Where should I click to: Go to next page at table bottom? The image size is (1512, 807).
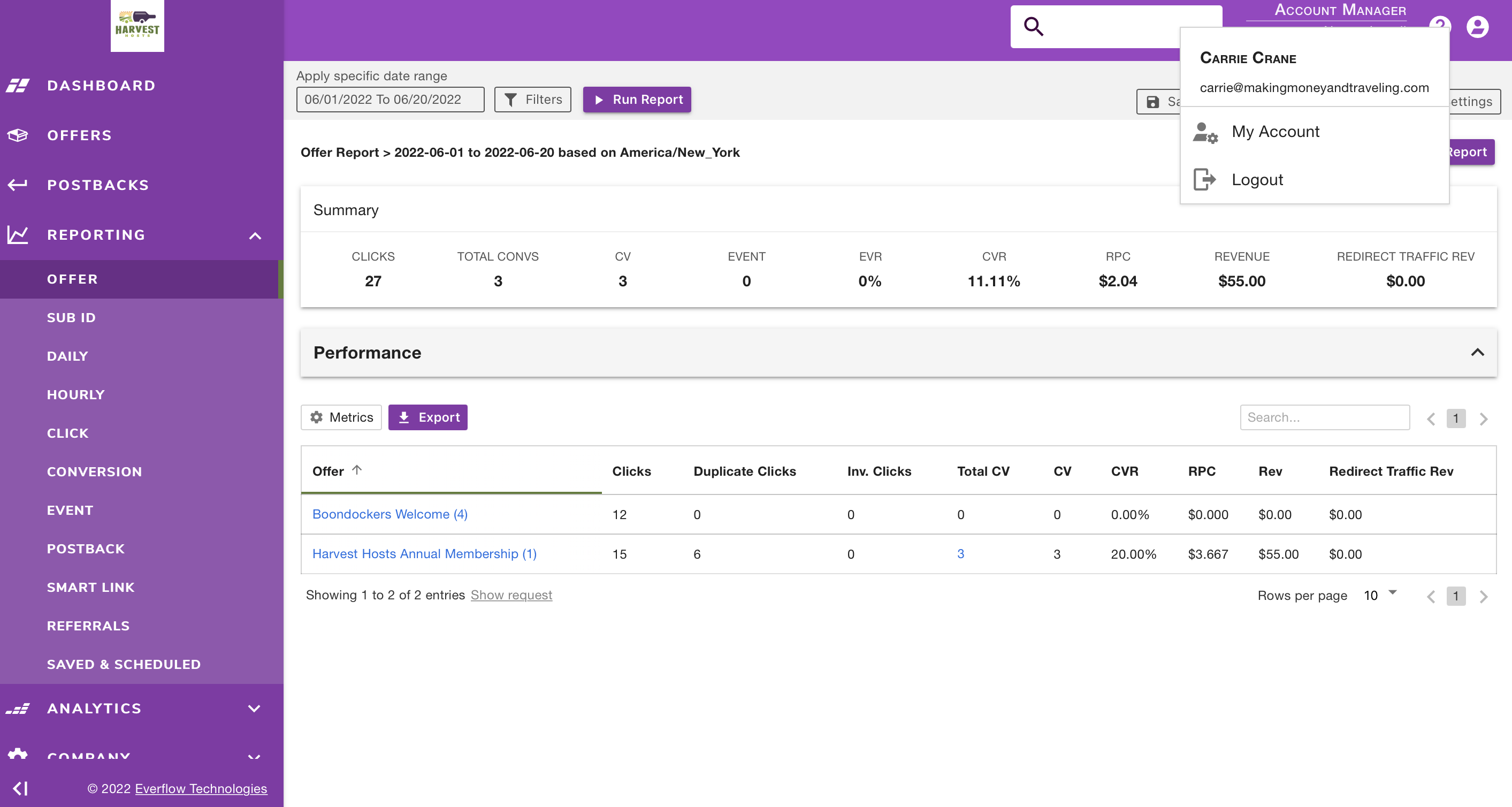click(1484, 596)
